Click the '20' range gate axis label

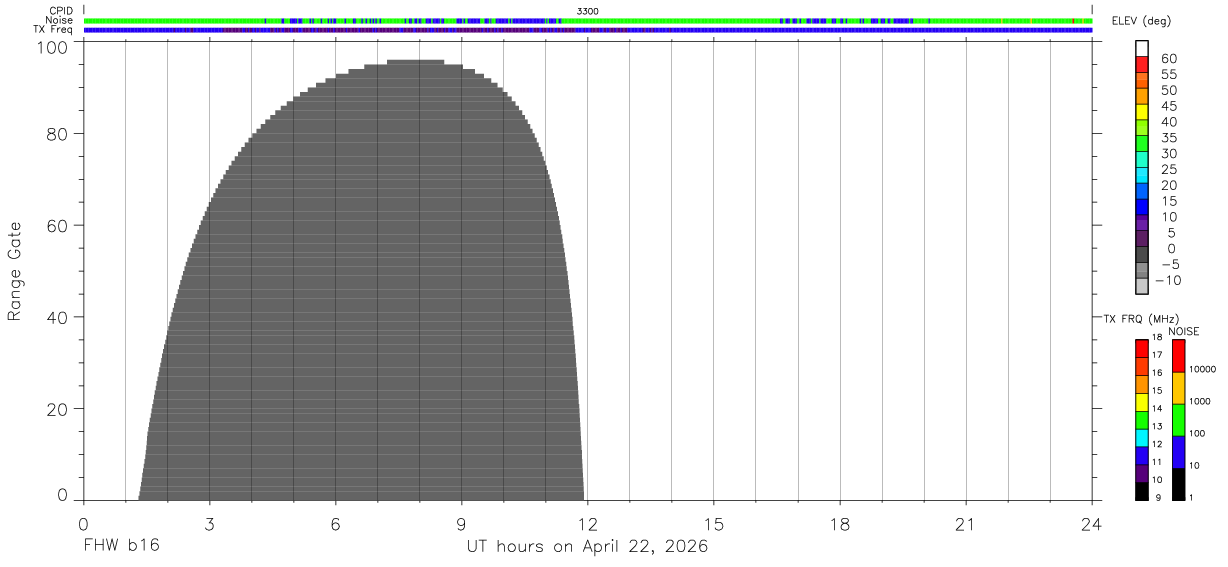[59, 410]
